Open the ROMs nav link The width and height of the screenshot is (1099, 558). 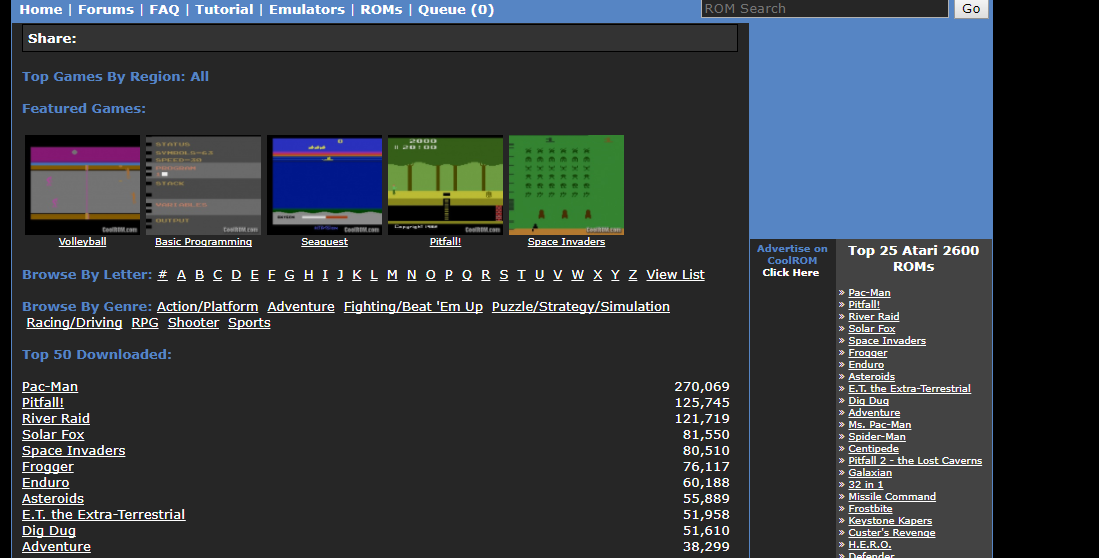tap(381, 9)
